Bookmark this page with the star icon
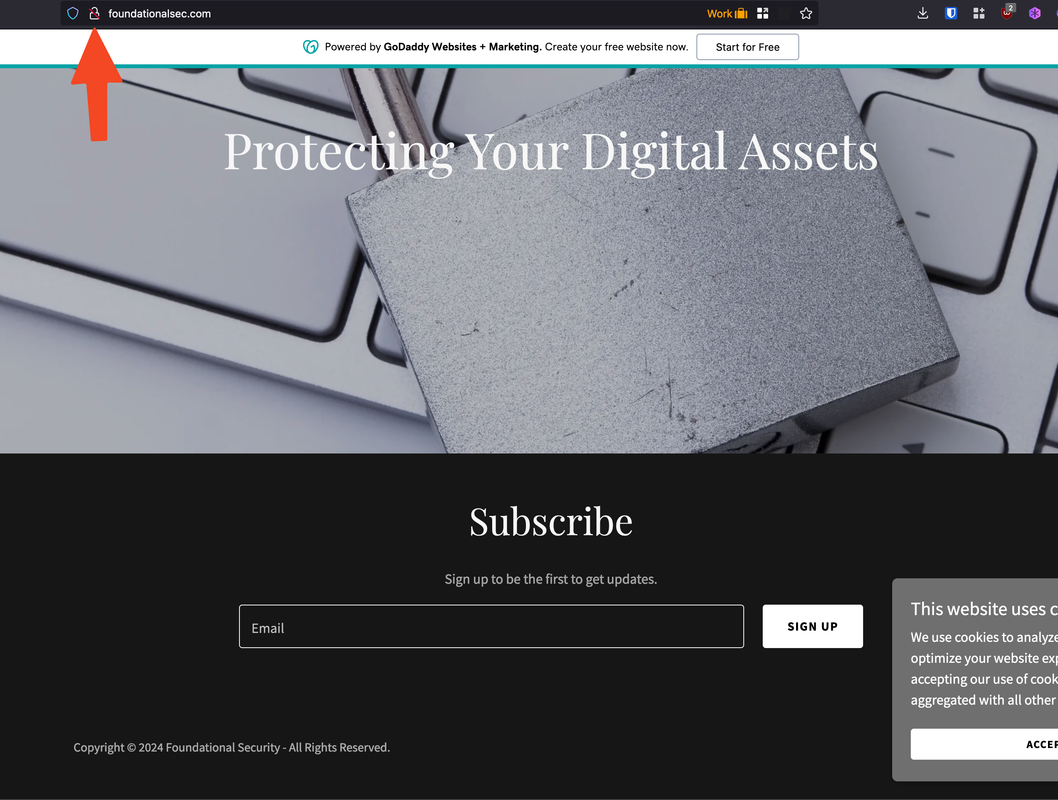The image size is (1058, 800). pyautogui.click(x=806, y=13)
